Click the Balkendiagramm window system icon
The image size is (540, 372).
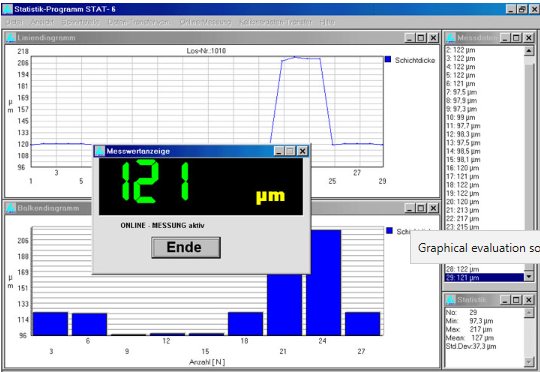11,208
